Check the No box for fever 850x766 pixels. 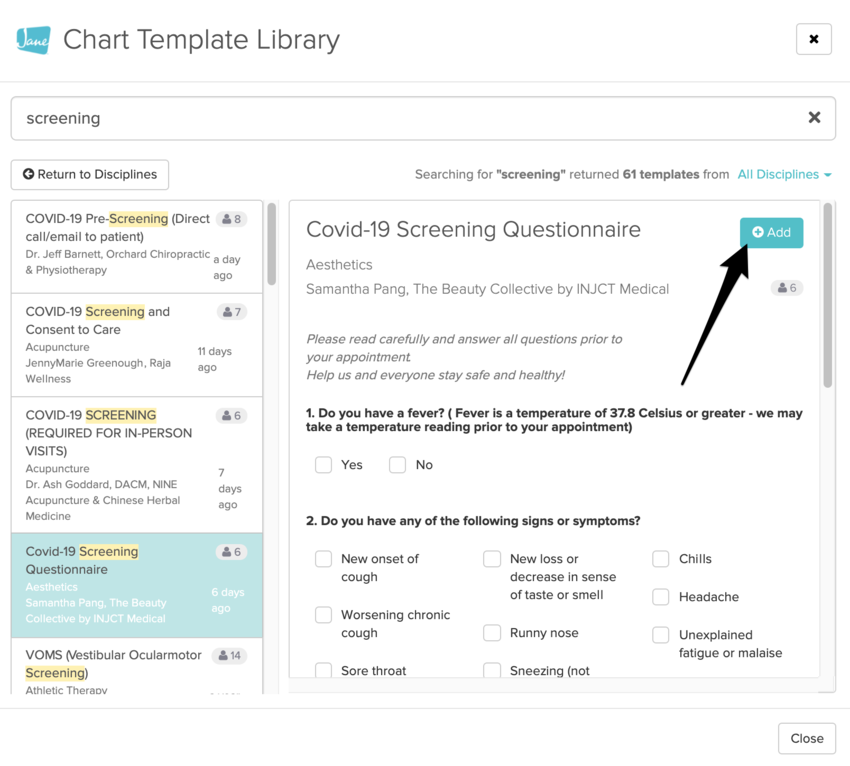397,465
